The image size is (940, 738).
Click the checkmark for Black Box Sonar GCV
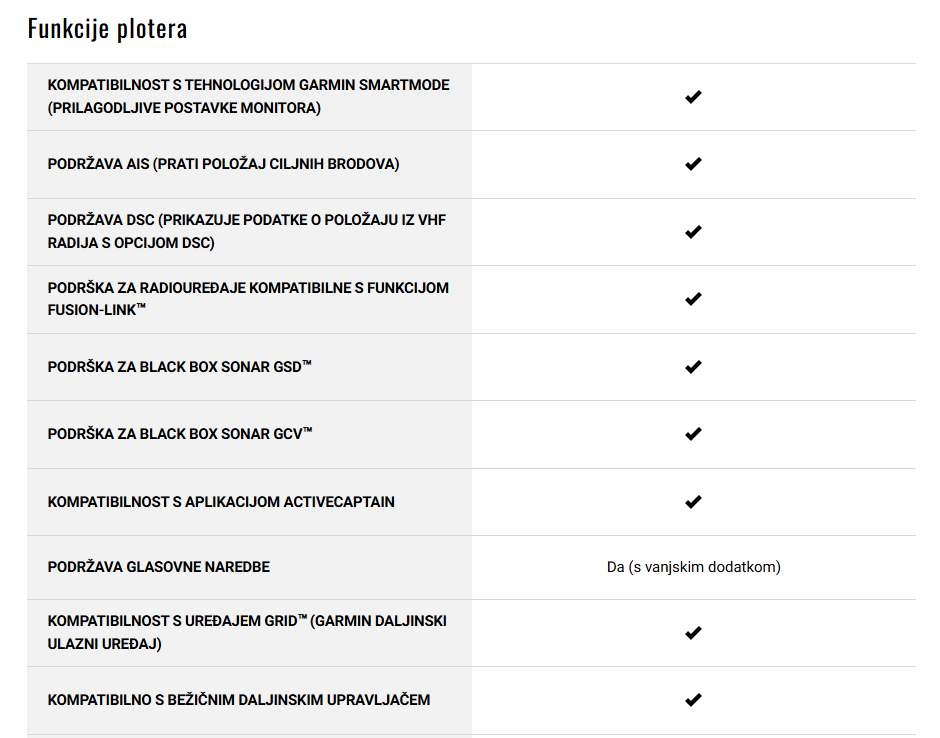[693, 433]
